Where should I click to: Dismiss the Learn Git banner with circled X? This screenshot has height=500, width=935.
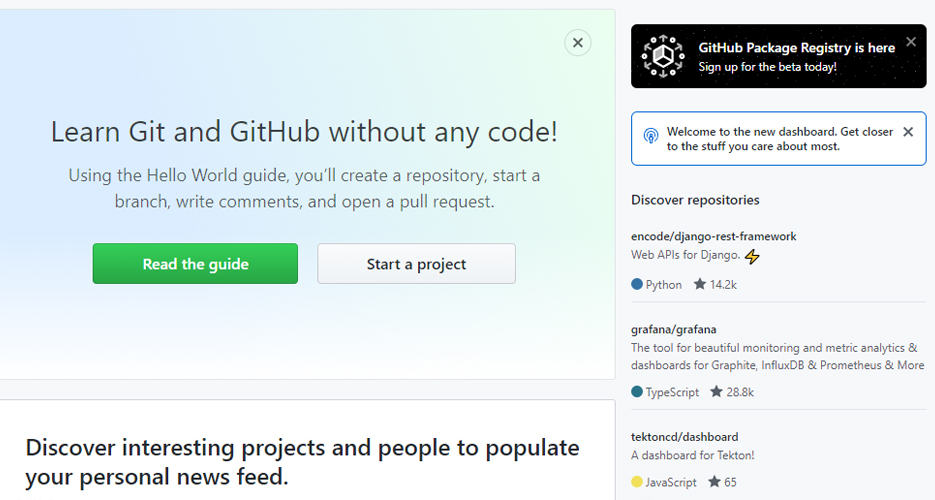click(577, 42)
